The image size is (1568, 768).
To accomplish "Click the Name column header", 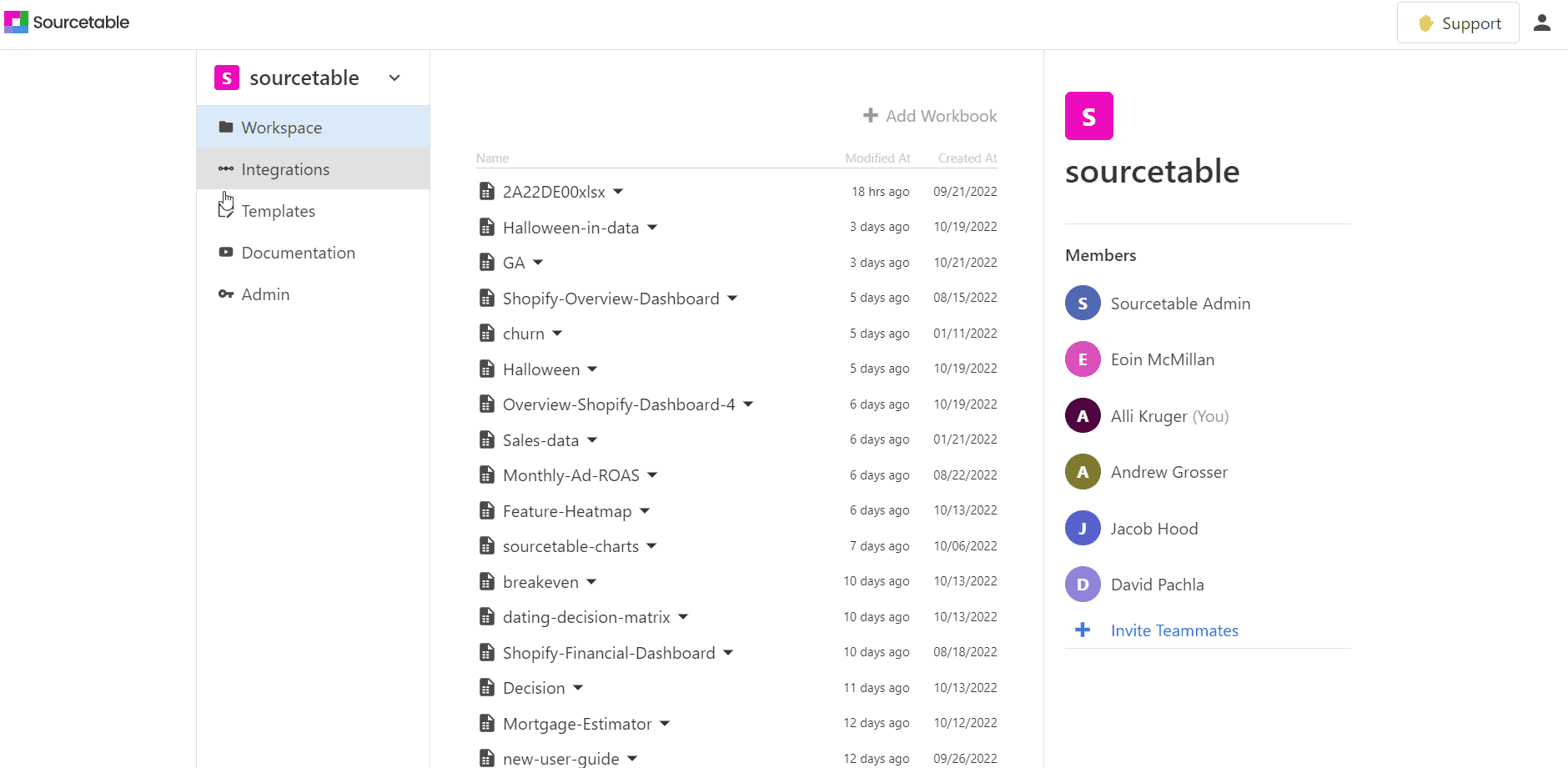I will point(492,158).
